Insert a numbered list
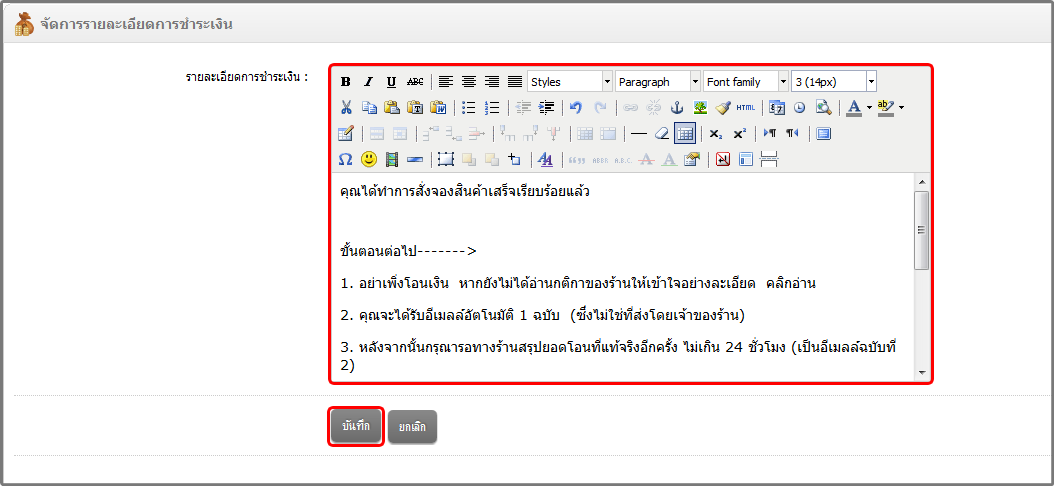 (x=492, y=108)
